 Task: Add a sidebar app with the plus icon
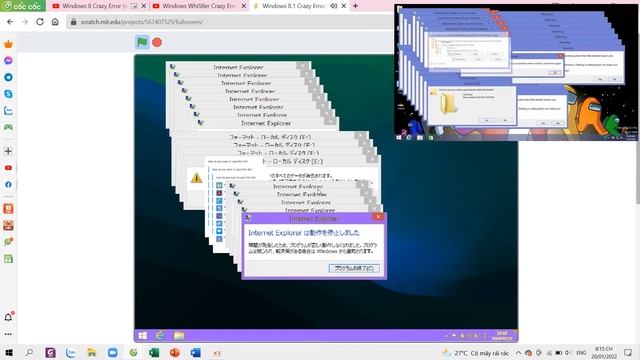point(8,151)
